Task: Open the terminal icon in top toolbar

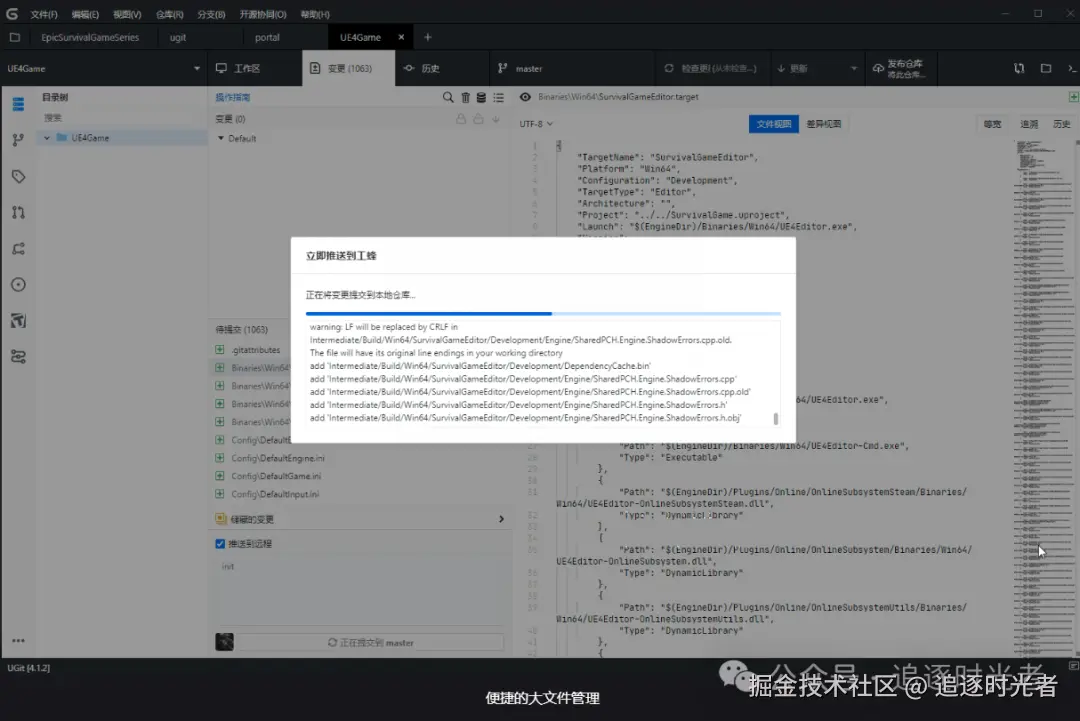Action: pyautogui.click(x=1072, y=68)
